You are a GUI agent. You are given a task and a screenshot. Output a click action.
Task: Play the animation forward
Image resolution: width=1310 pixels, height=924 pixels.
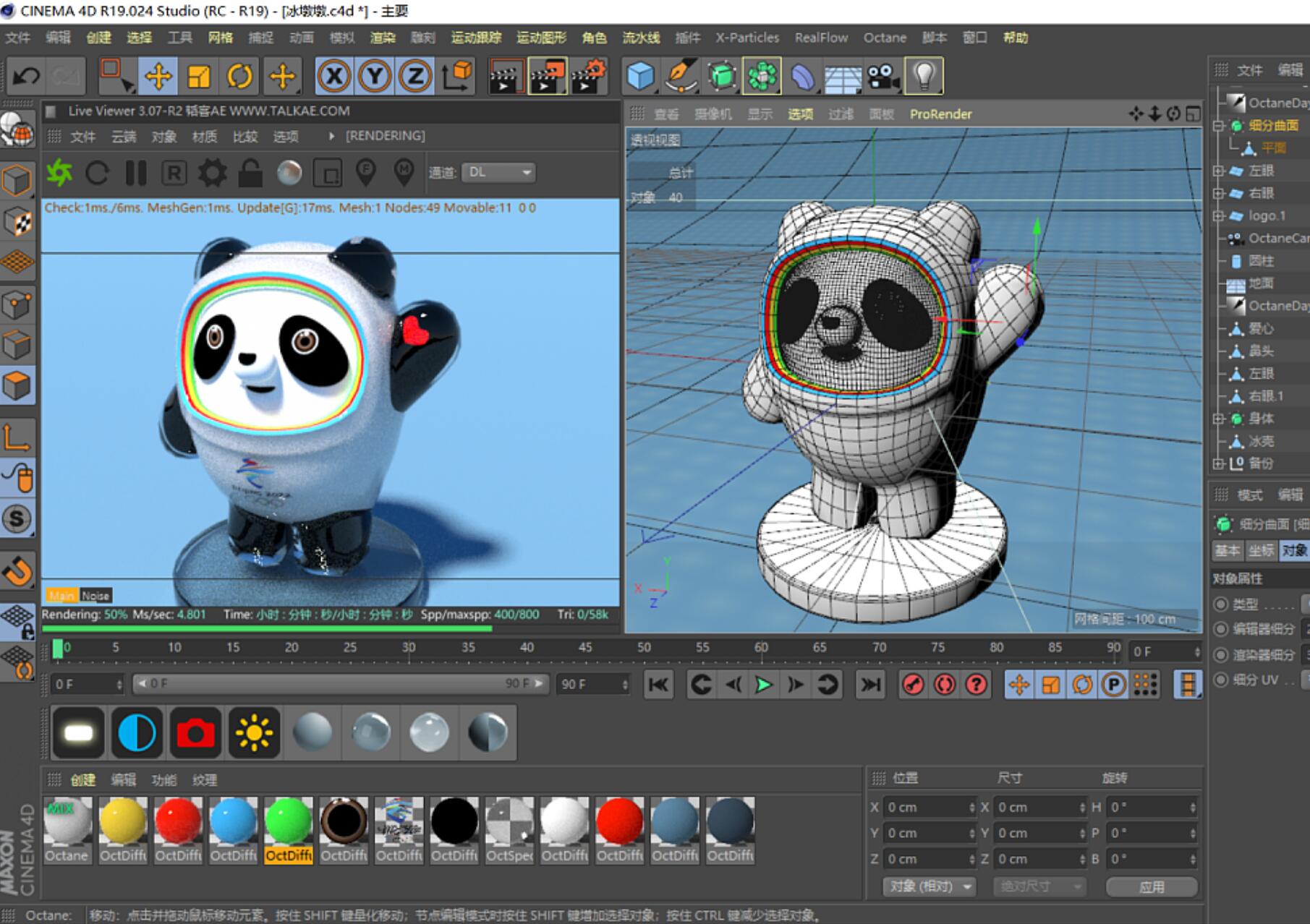click(763, 685)
